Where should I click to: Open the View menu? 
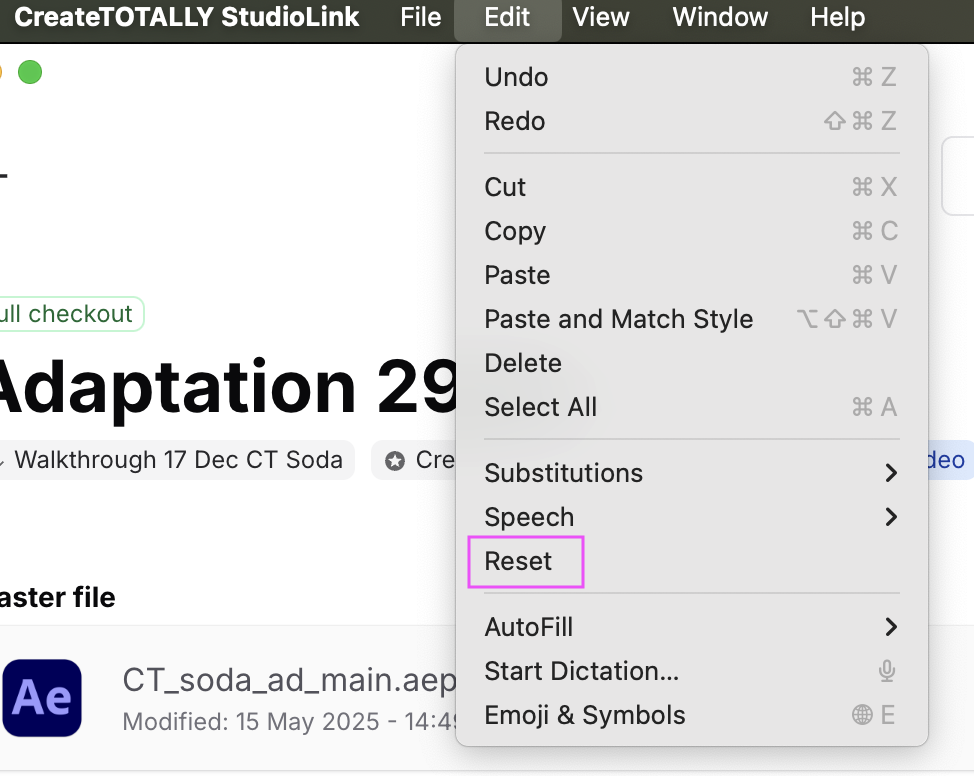601,17
